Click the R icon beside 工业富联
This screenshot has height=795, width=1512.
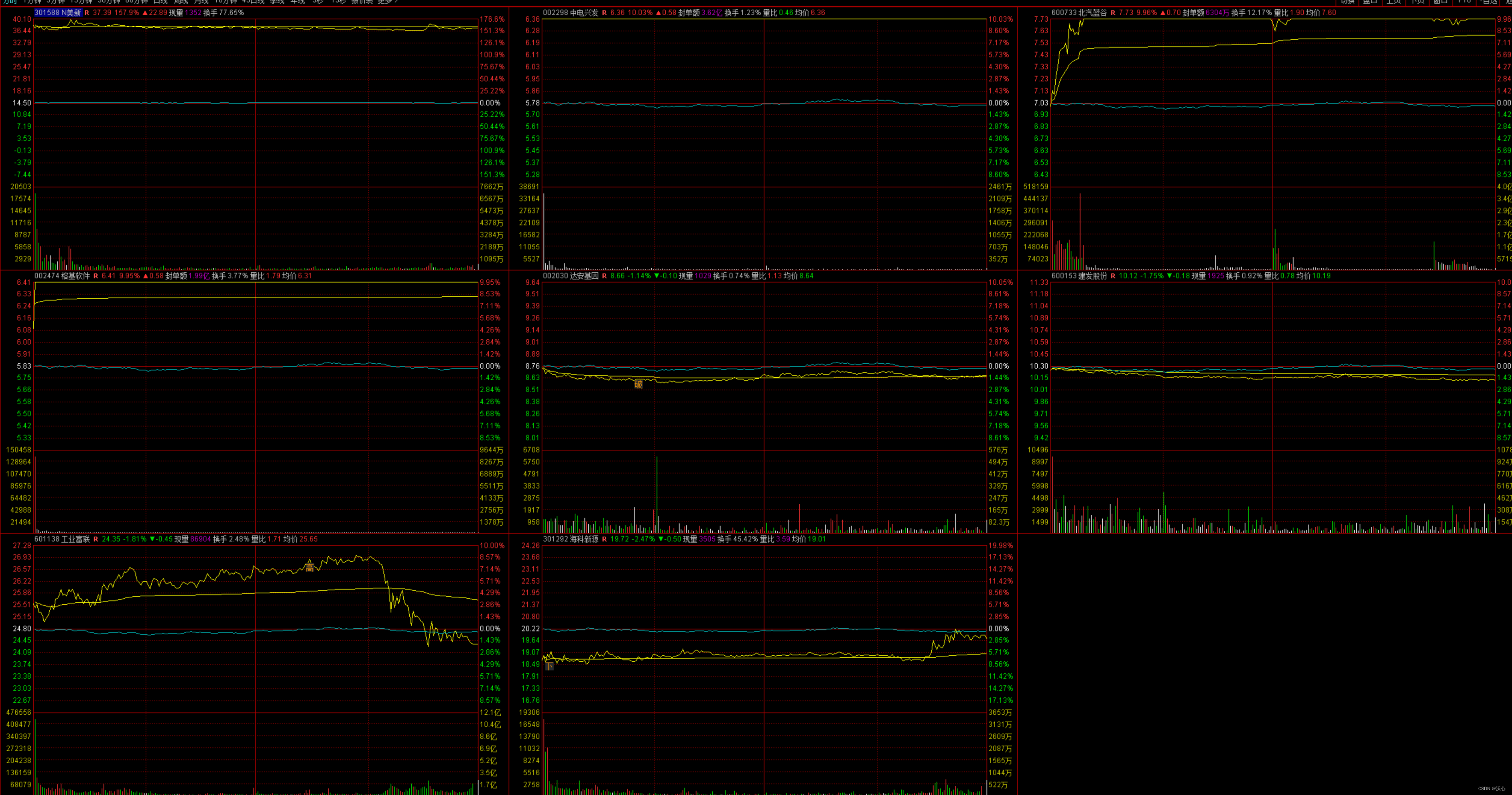tap(96, 539)
